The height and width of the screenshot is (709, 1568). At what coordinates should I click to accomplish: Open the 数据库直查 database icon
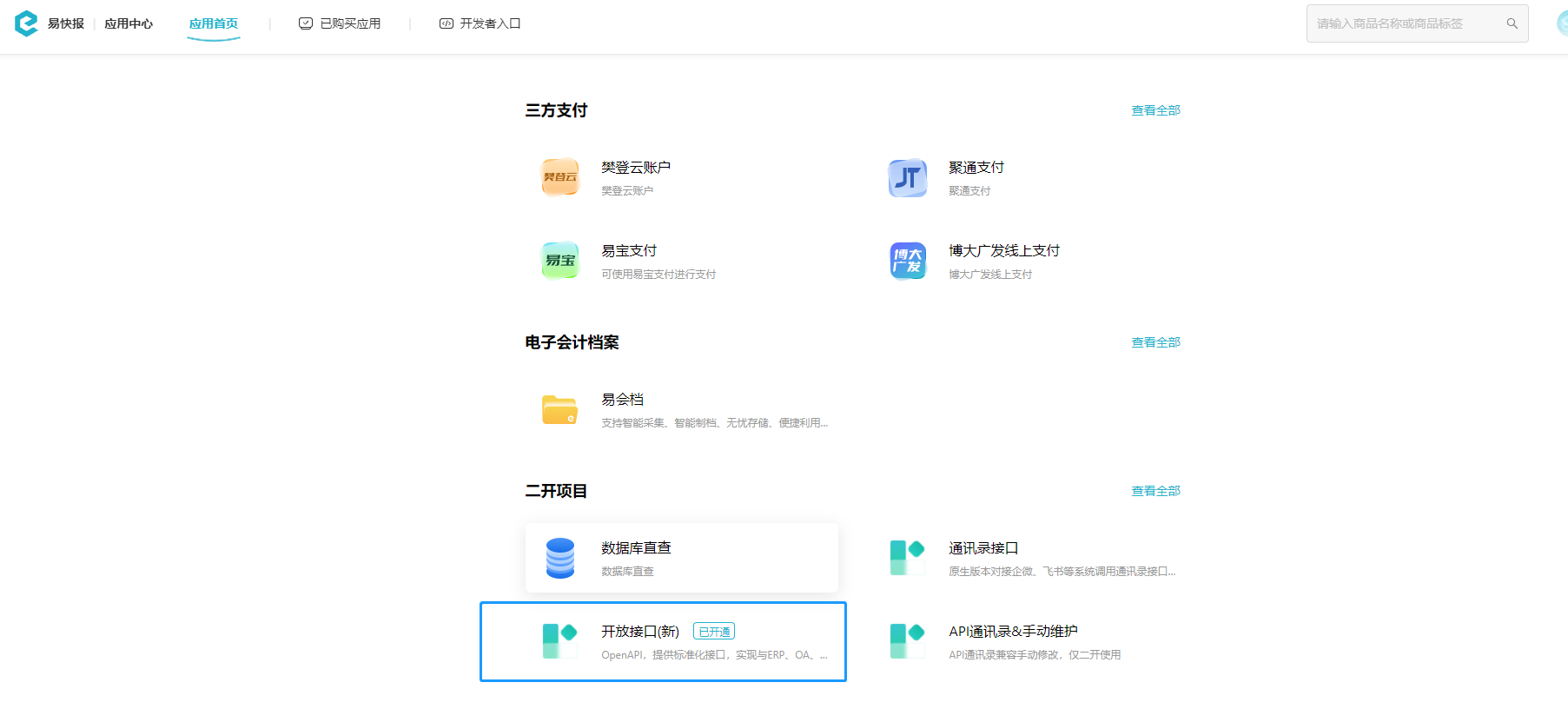click(x=560, y=558)
